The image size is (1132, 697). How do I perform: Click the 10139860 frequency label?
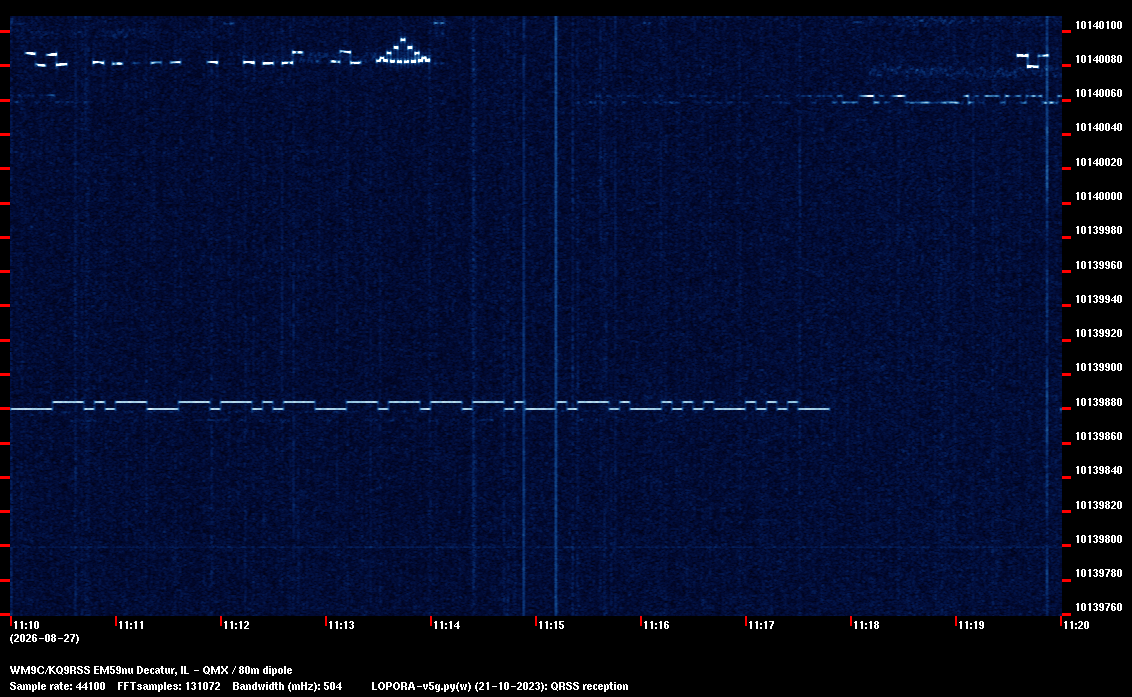point(1099,436)
